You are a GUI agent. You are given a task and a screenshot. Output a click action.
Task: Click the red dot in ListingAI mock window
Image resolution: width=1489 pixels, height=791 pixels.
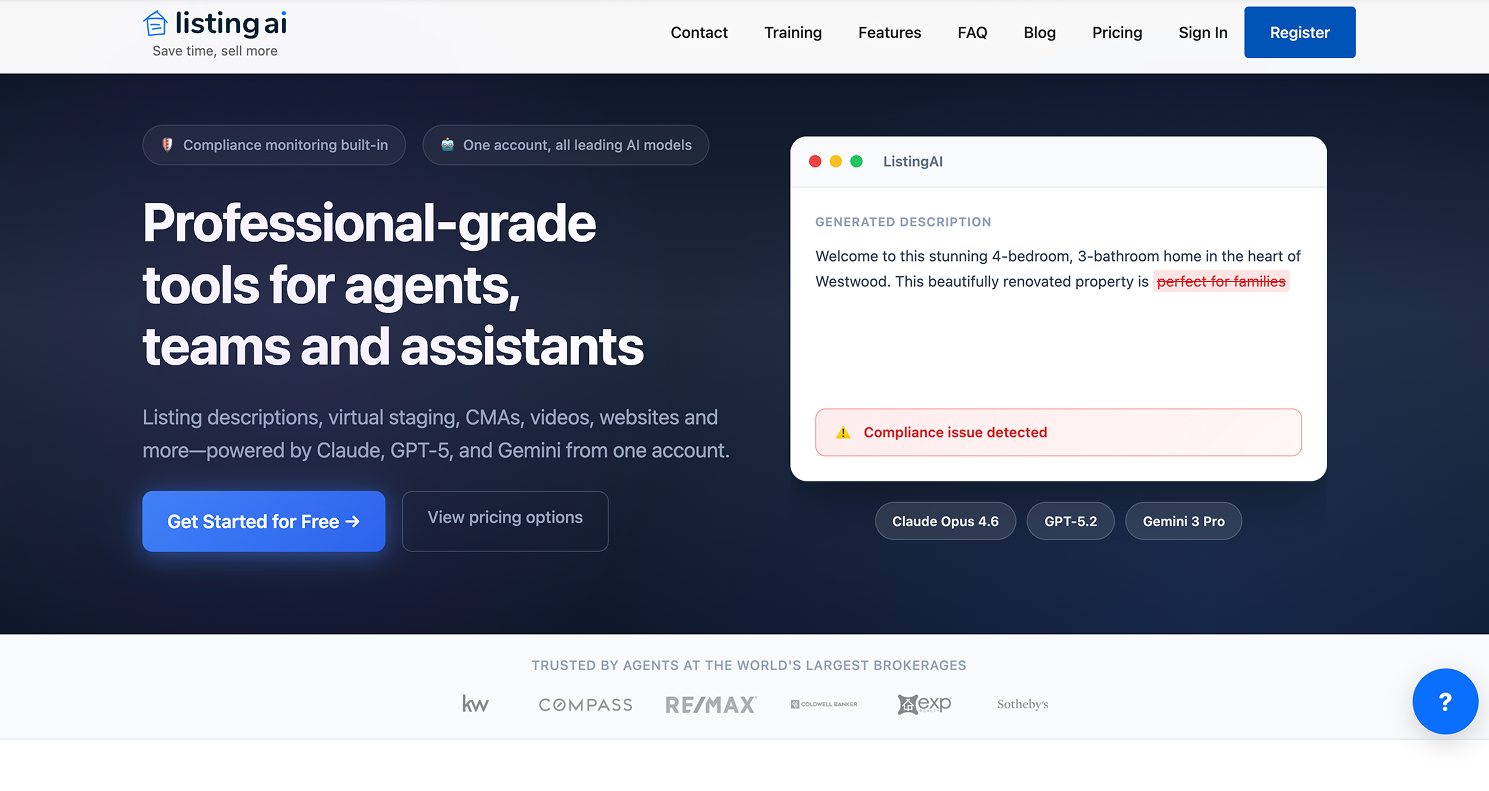tap(815, 161)
